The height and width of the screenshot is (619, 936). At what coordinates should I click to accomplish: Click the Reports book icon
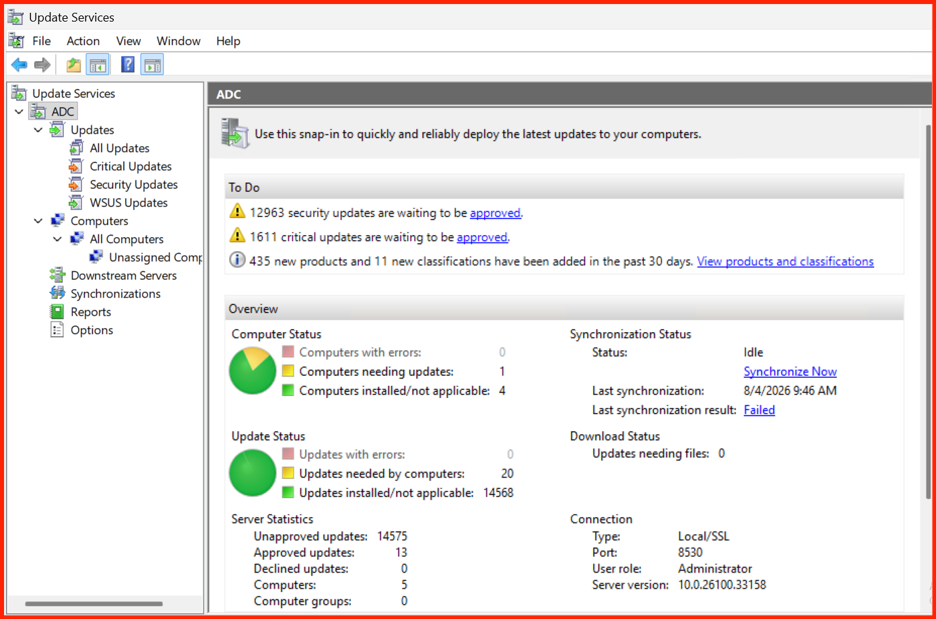[x=57, y=312]
